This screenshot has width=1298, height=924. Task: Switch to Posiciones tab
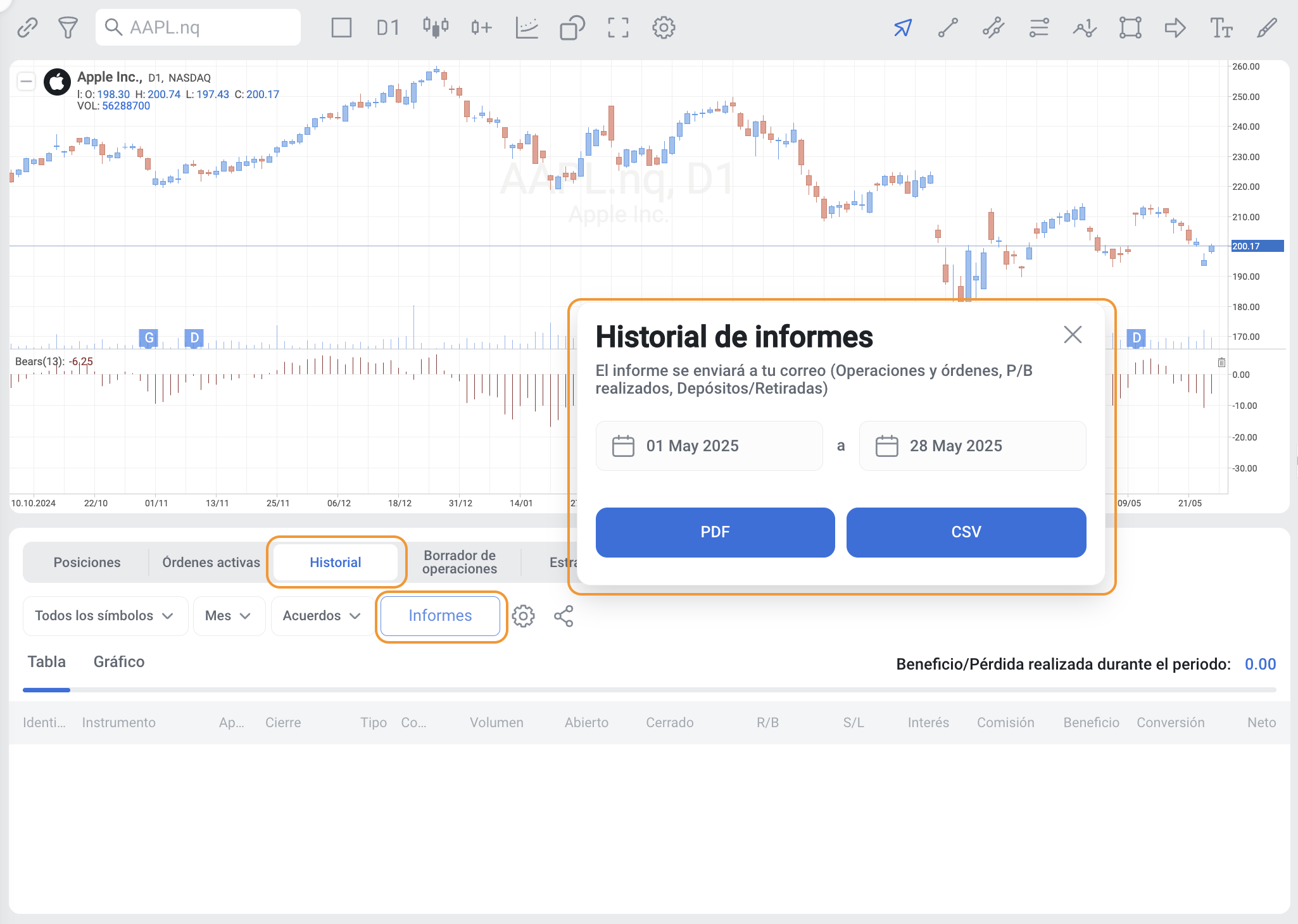tap(87, 563)
